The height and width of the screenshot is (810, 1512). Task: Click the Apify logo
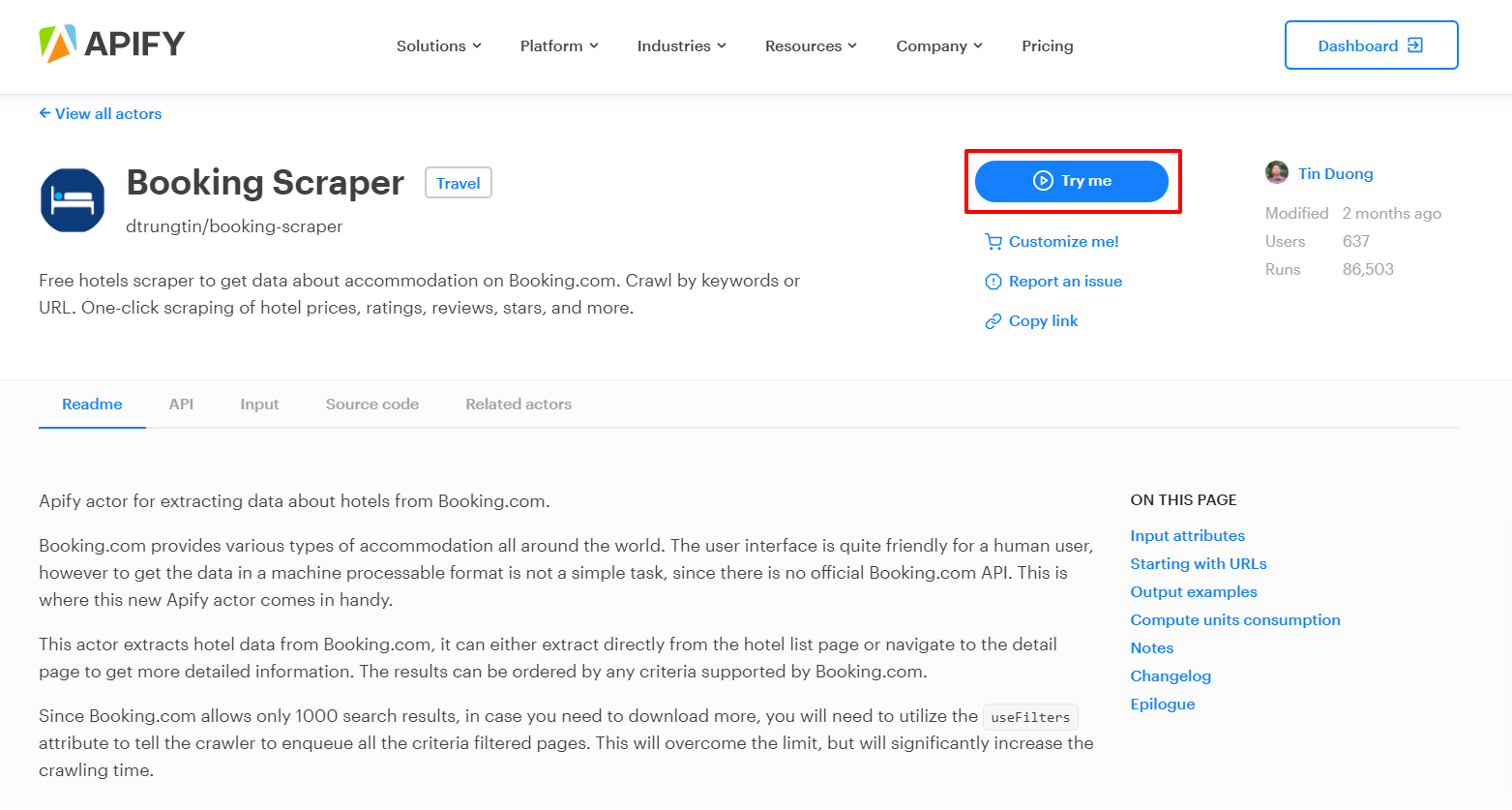coord(111,45)
